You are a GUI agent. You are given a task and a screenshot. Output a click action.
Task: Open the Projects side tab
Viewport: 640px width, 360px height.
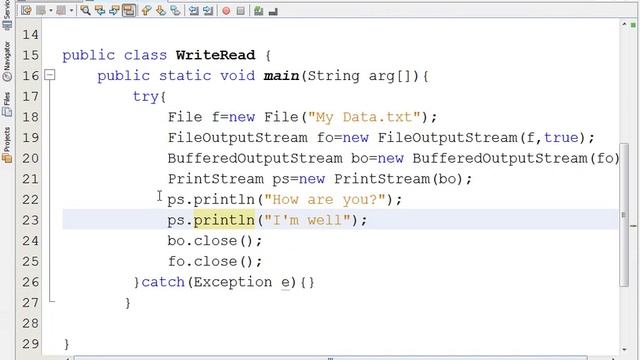pos(7,145)
